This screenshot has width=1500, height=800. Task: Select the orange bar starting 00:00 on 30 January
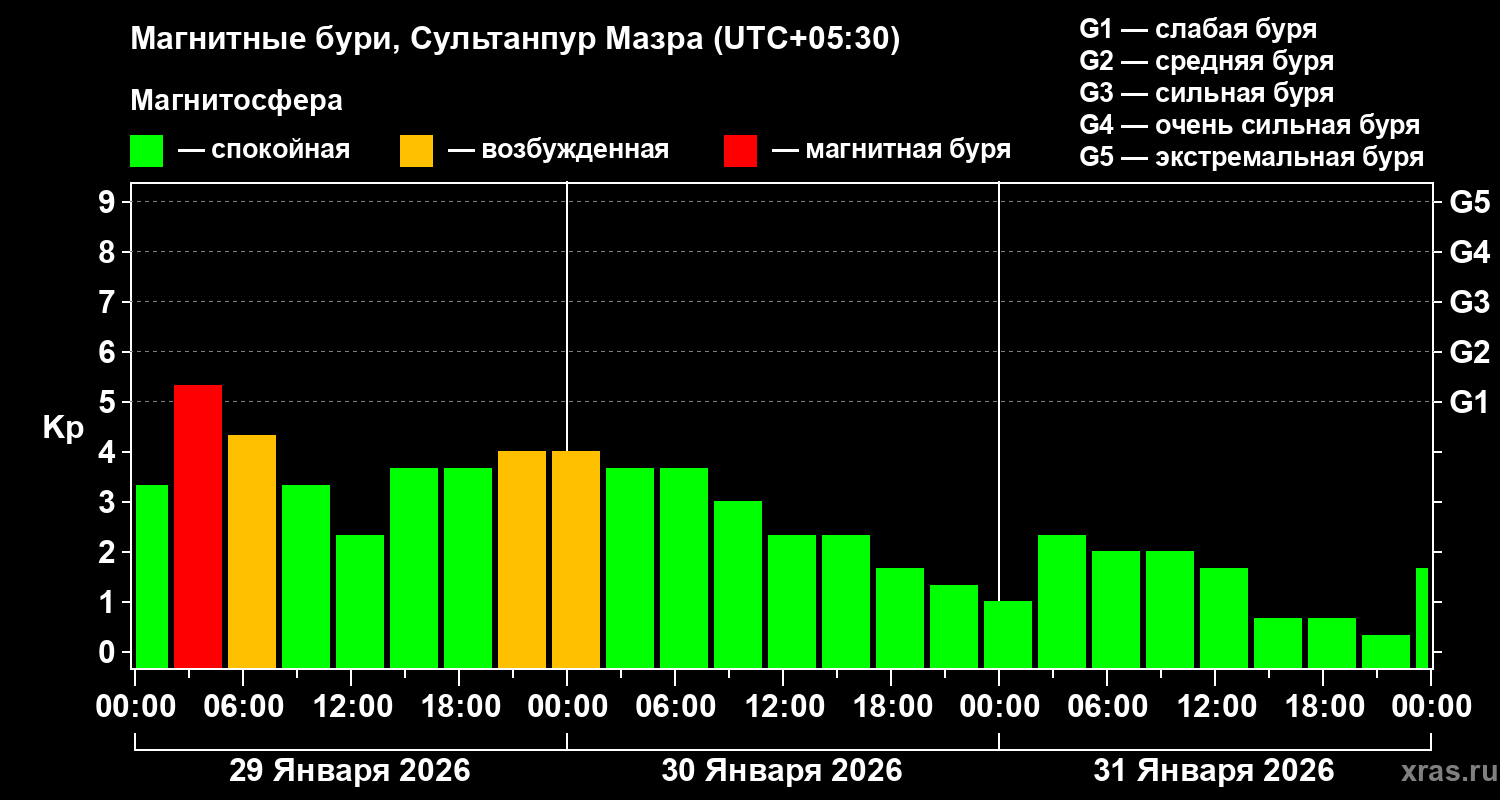coord(576,559)
